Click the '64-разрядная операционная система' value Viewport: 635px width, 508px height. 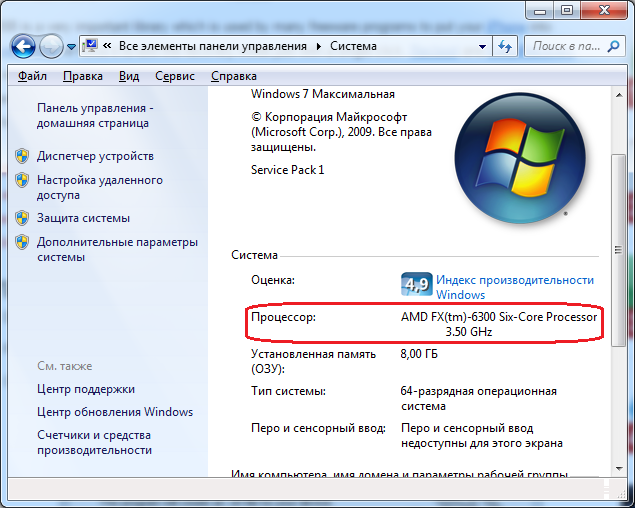pyautogui.click(x=479, y=399)
